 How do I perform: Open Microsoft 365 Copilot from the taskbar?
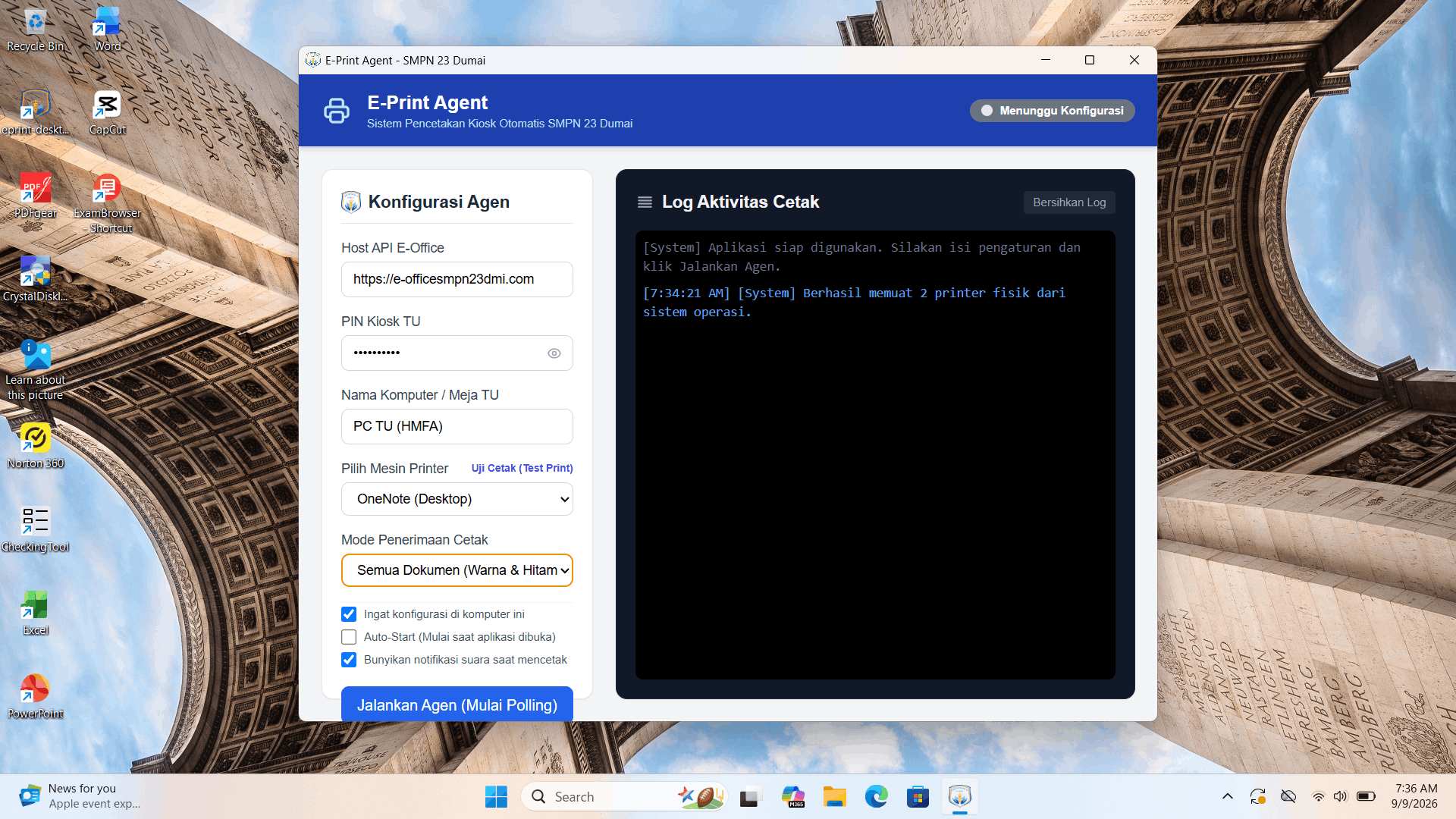792,796
